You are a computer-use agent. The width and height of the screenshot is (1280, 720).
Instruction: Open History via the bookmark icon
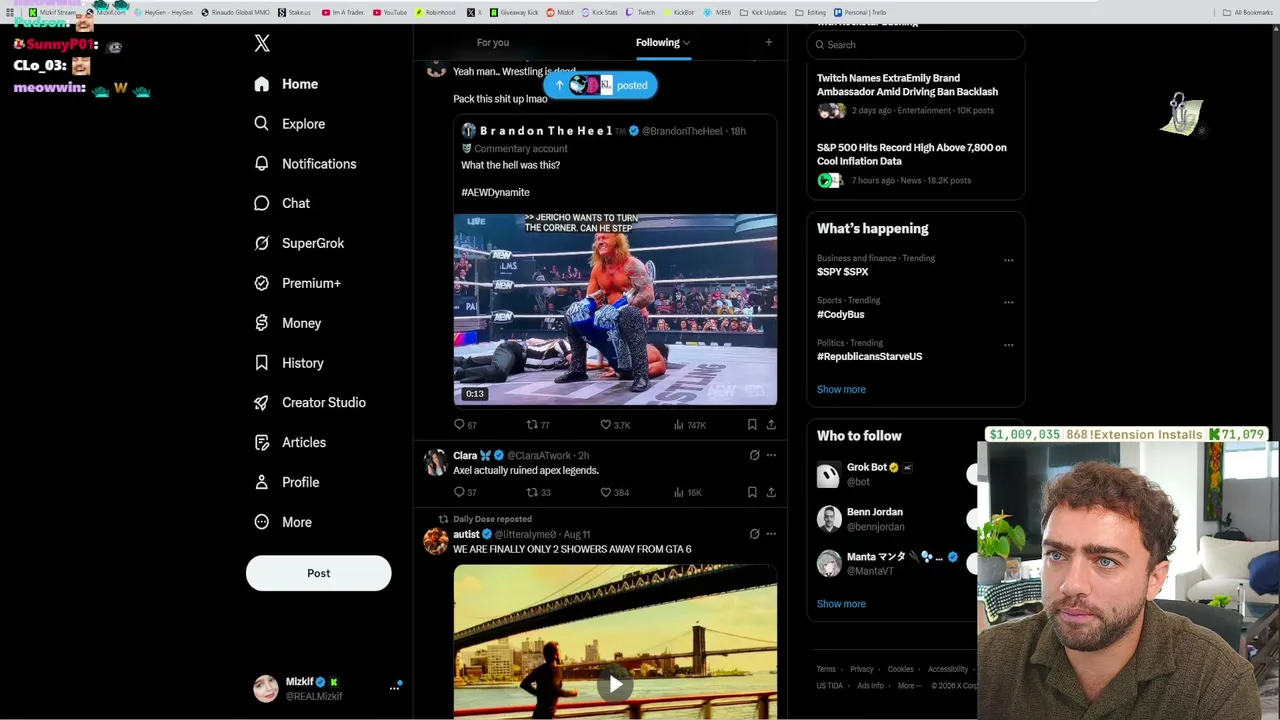pos(262,363)
